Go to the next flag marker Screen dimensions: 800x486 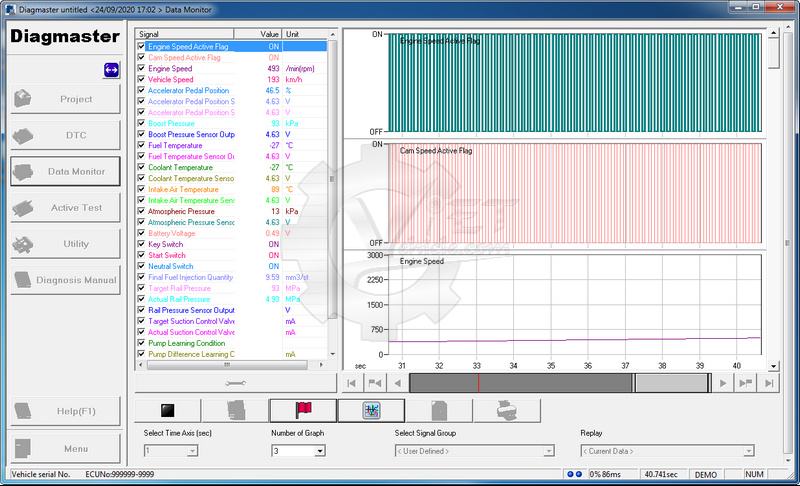tap(746, 383)
